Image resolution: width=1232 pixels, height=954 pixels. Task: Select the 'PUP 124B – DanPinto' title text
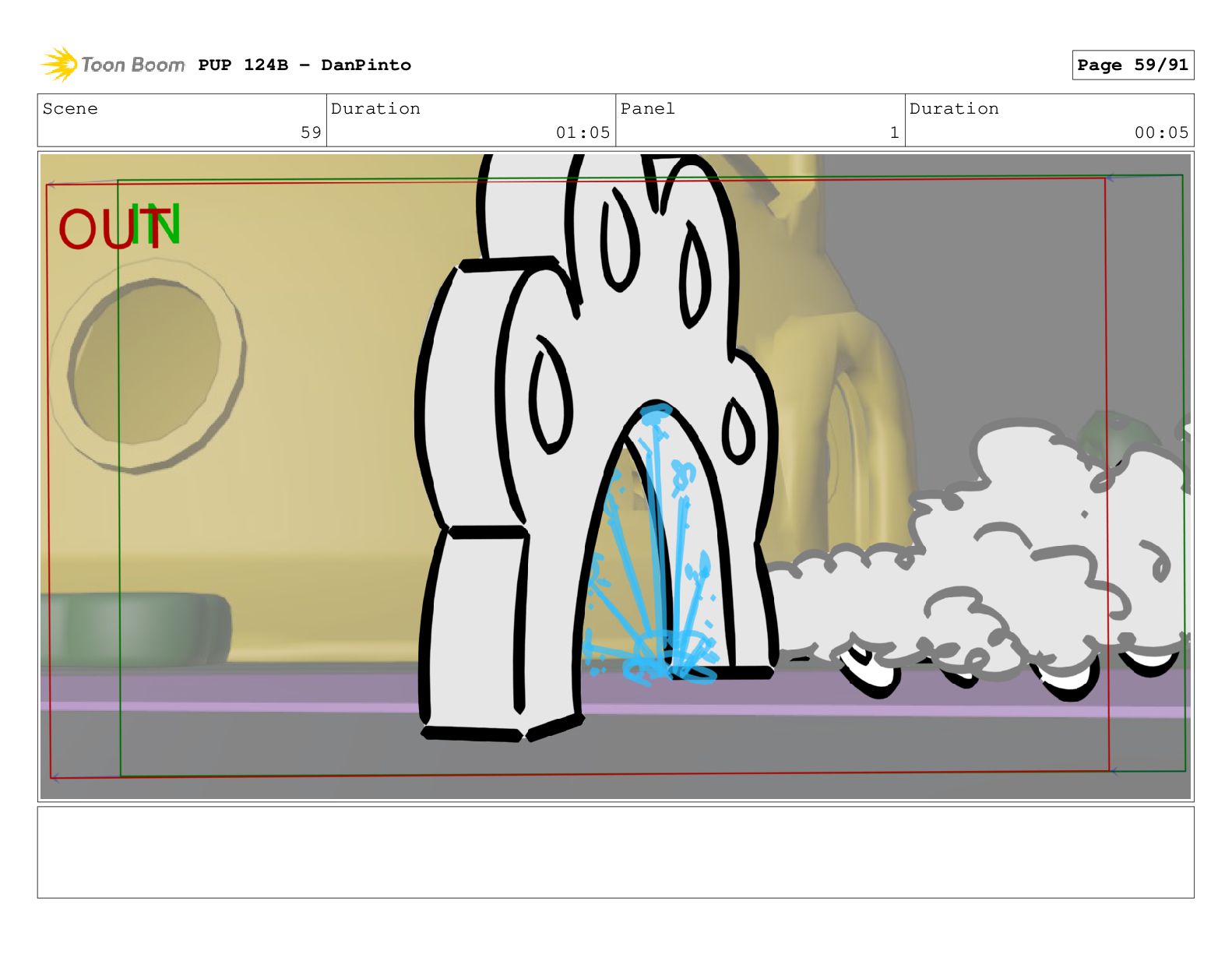(304, 65)
